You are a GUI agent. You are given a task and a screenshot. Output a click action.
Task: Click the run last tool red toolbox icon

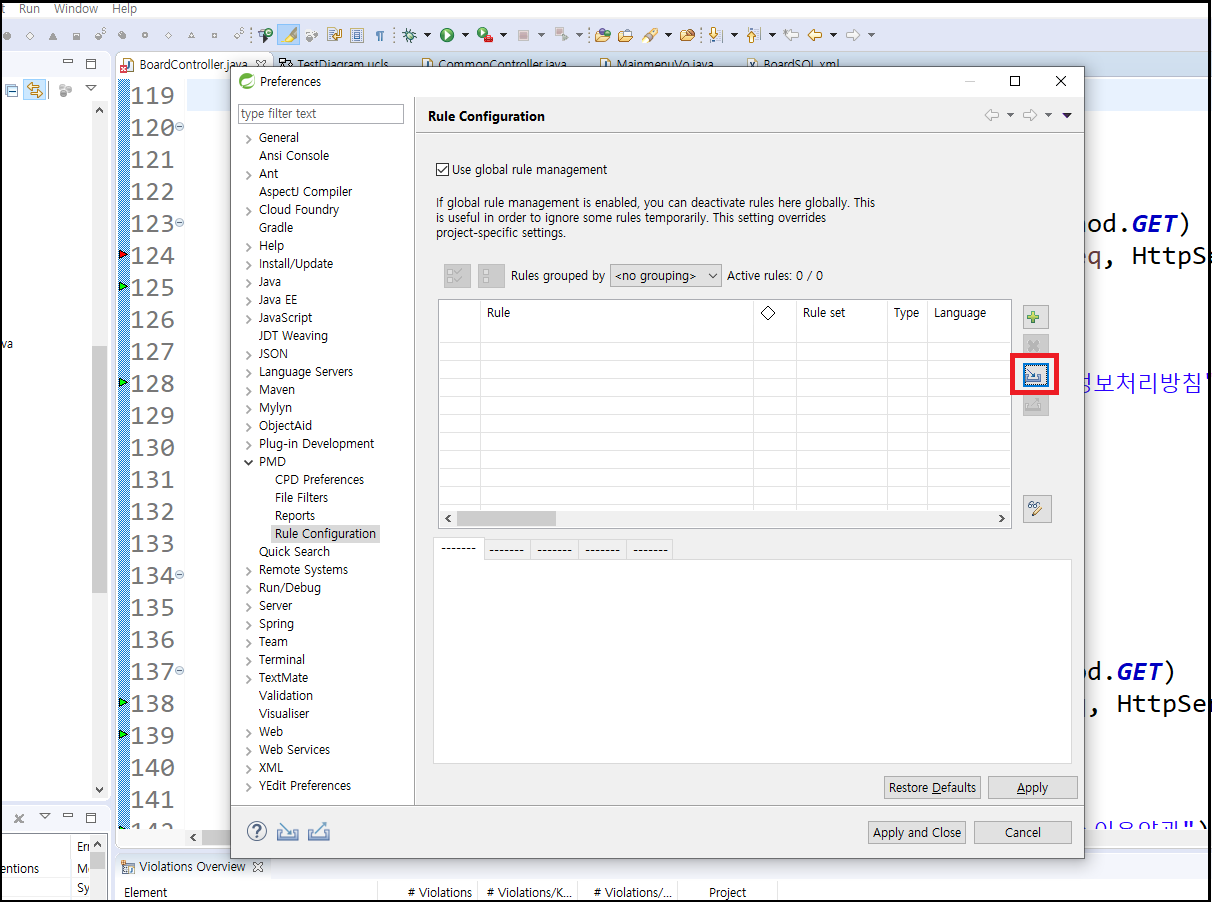484,35
